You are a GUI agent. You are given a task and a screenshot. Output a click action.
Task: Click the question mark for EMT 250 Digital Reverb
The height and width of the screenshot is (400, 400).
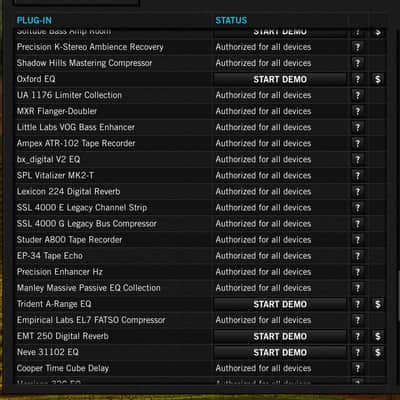[x=357, y=336]
